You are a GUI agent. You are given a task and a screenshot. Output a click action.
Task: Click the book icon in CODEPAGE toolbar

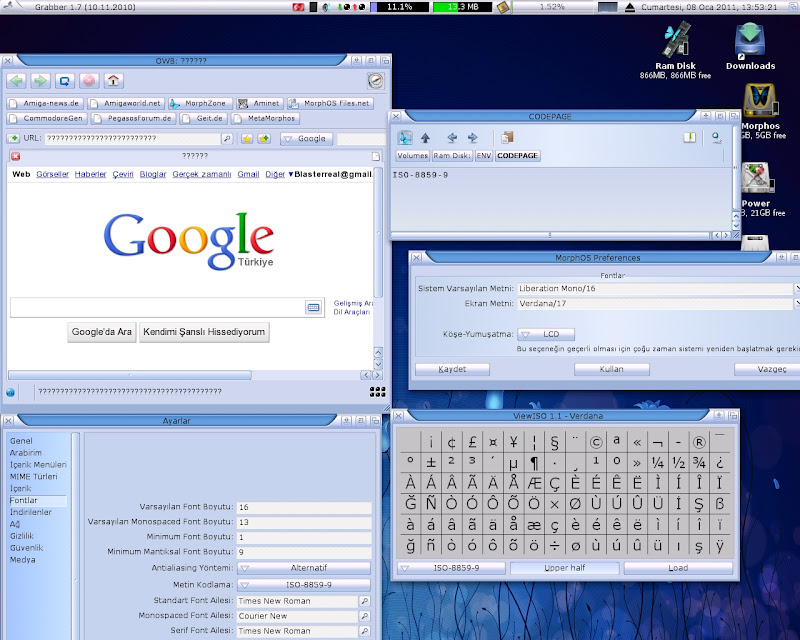[x=689, y=138]
